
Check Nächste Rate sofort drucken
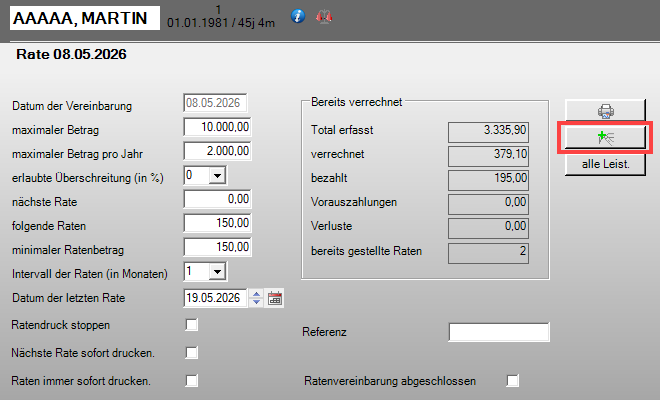(192, 352)
